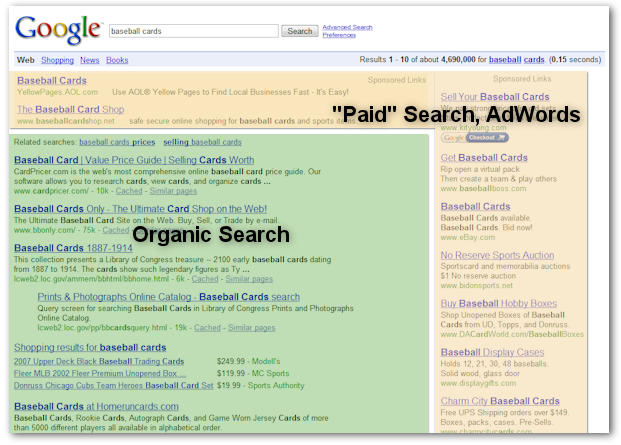Click 'www.eBay.com' URL text

(x=468, y=238)
